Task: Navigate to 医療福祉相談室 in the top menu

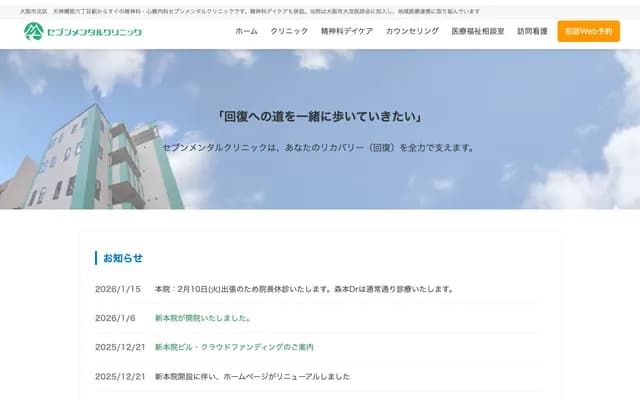Action: coord(478,32)
